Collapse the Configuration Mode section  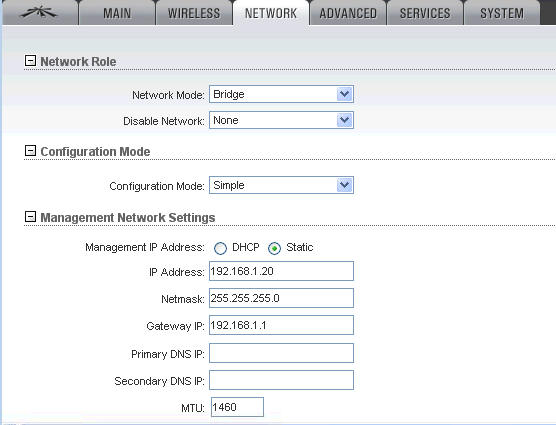point(30,151)
